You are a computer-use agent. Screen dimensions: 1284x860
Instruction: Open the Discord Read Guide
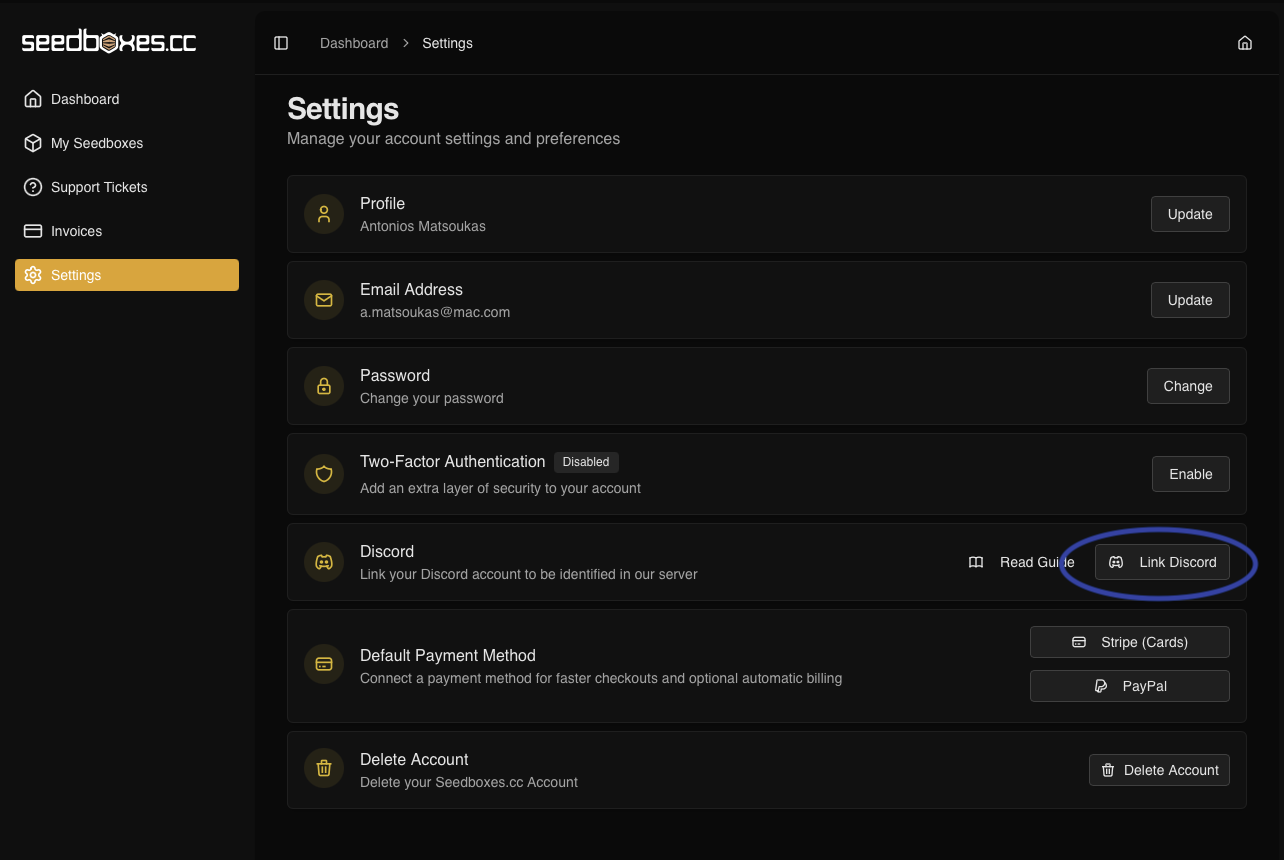1022,562
